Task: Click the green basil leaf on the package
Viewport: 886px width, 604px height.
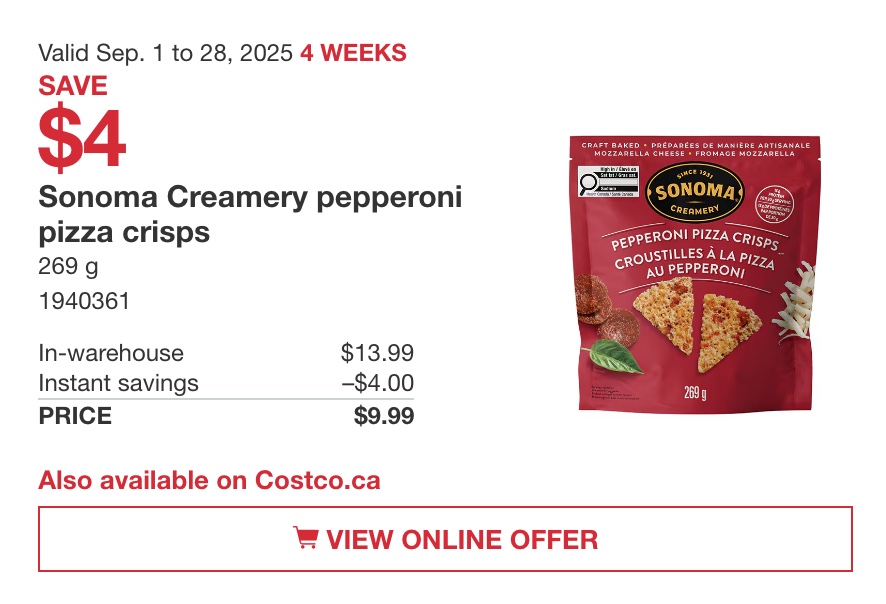Action: [x=613, y=357]
